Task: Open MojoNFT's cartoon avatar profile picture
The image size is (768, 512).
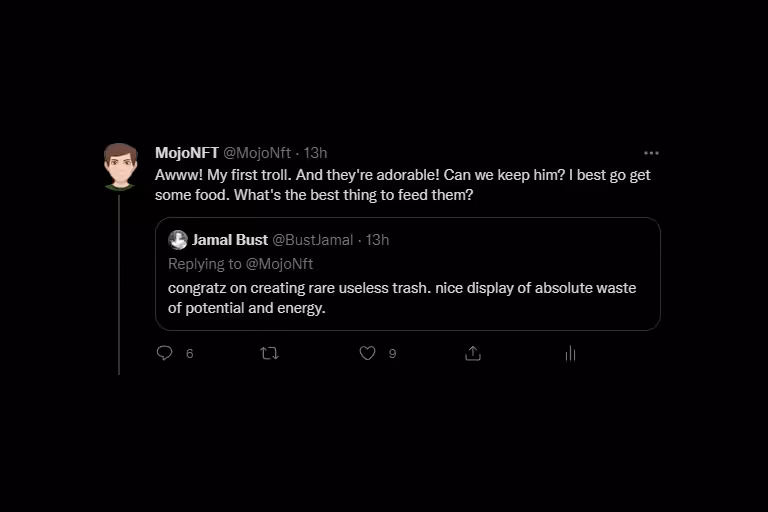Action: (120, 167)
